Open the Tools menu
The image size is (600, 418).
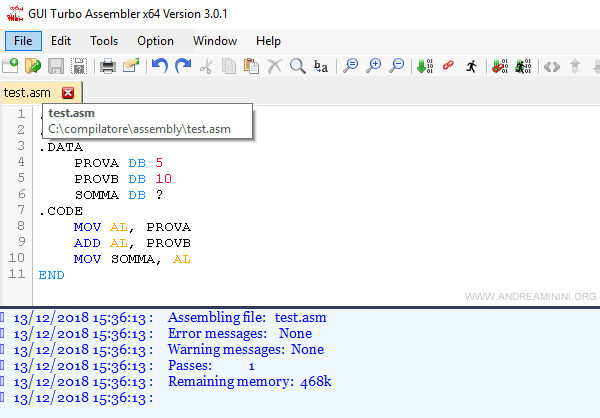104,41
